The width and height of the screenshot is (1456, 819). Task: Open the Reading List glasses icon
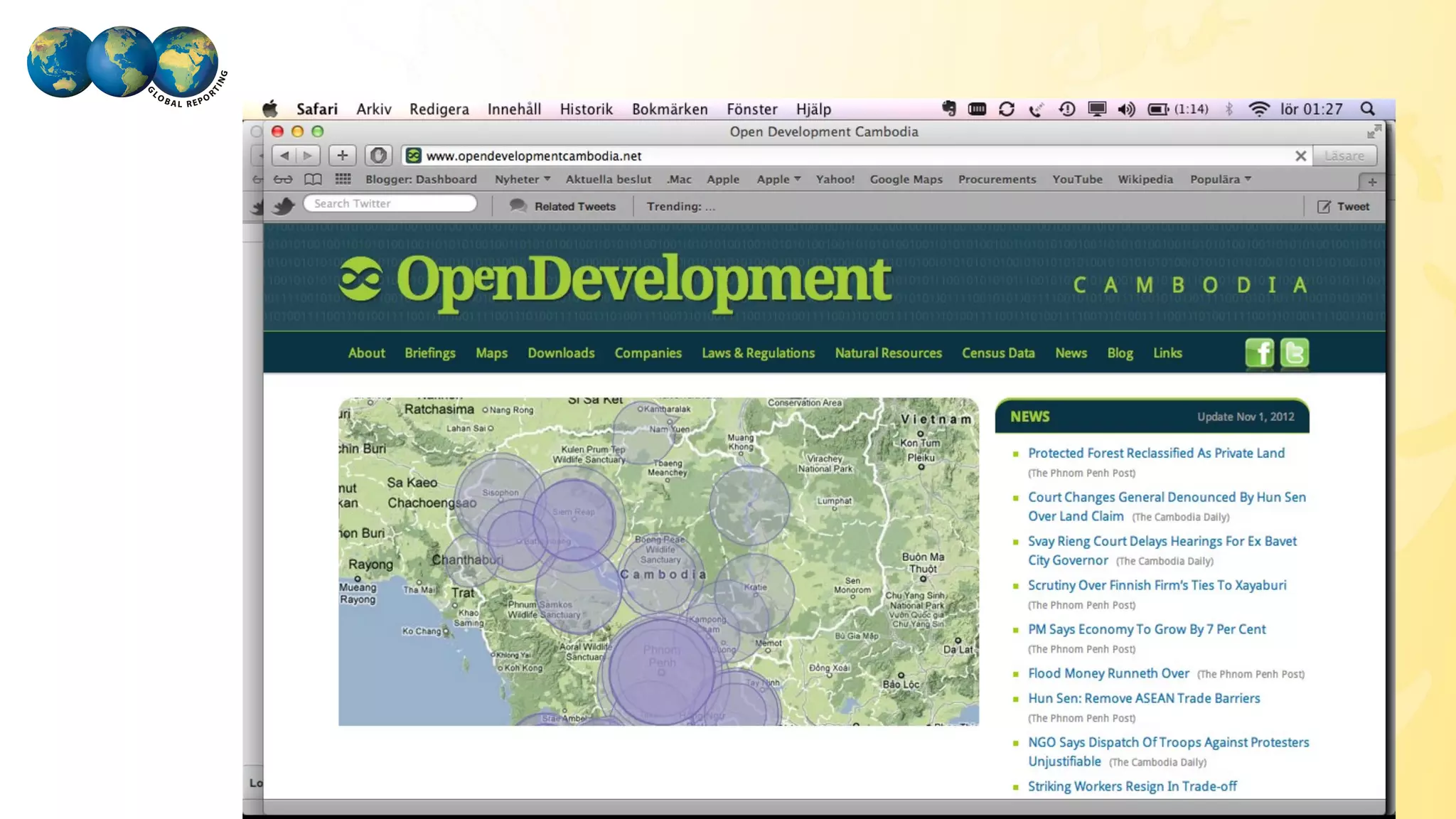[x=283, y=180]
